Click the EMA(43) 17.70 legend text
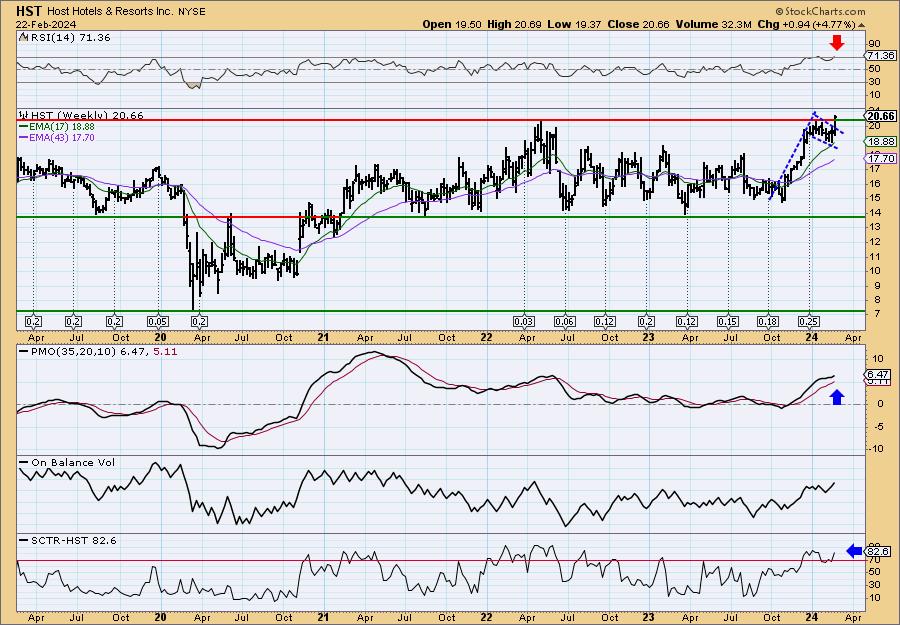The height and width of the screenshot is (625, 900). (x=62, y=138)
